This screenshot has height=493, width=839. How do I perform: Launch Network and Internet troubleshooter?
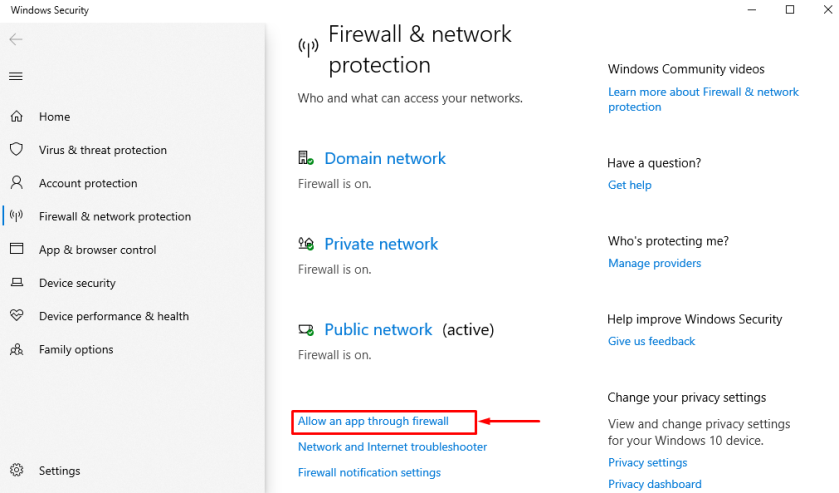(392, 447)
